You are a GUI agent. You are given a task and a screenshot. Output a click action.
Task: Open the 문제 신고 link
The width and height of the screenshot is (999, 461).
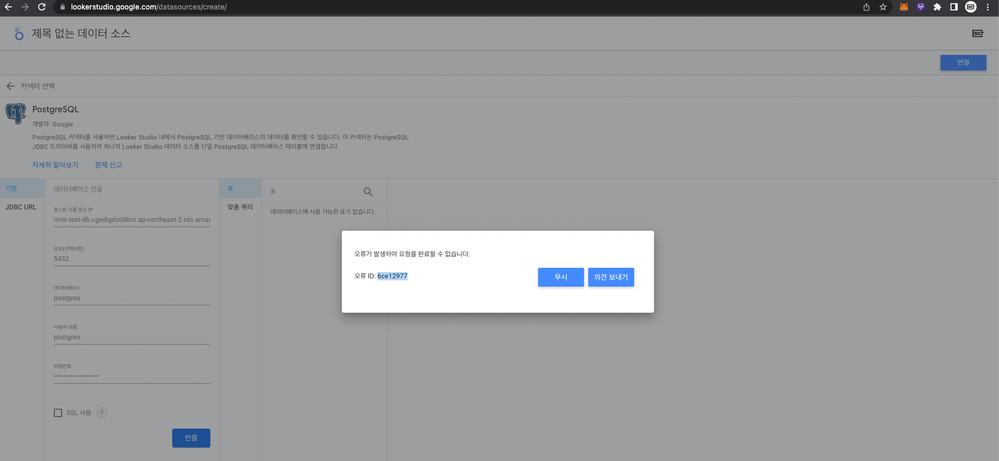click(108, 165)
